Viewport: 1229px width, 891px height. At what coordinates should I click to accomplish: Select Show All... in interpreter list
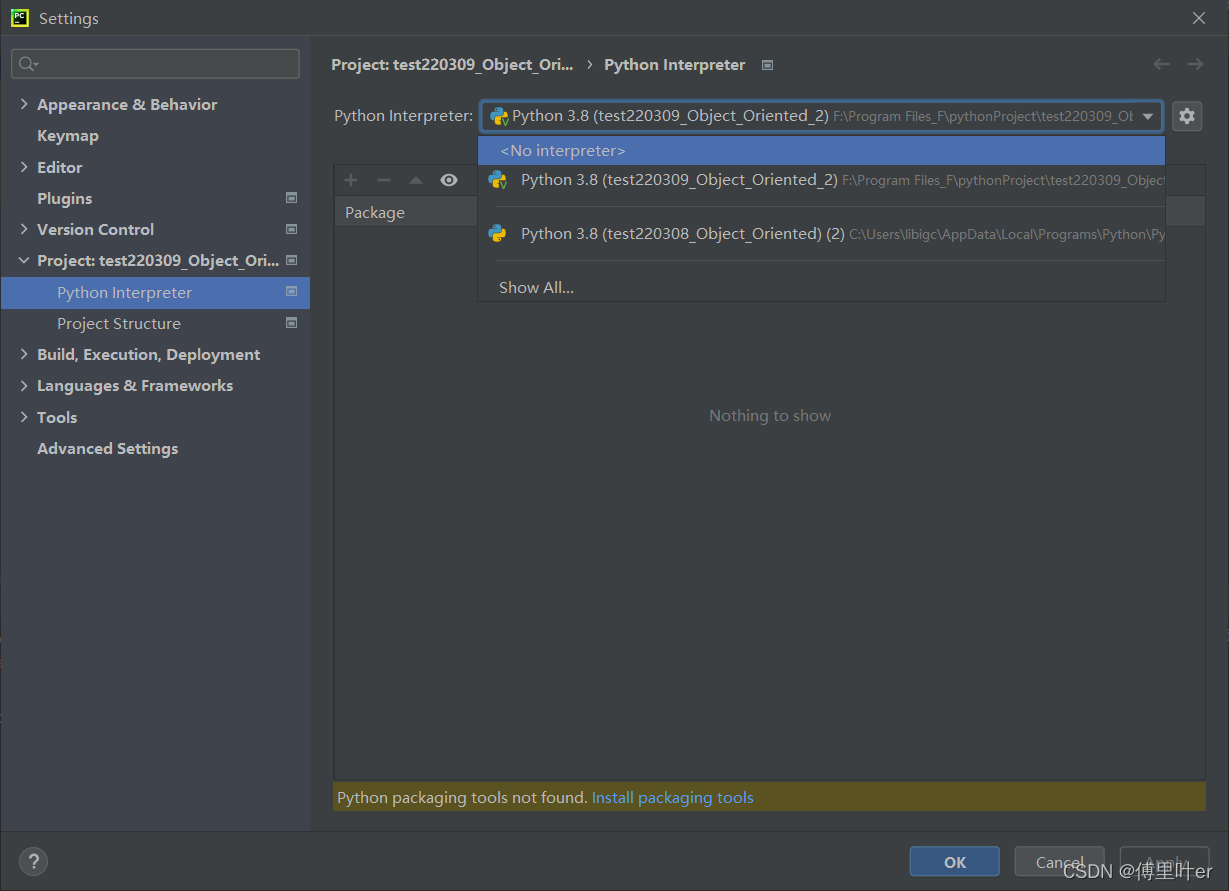click(822, 288)
